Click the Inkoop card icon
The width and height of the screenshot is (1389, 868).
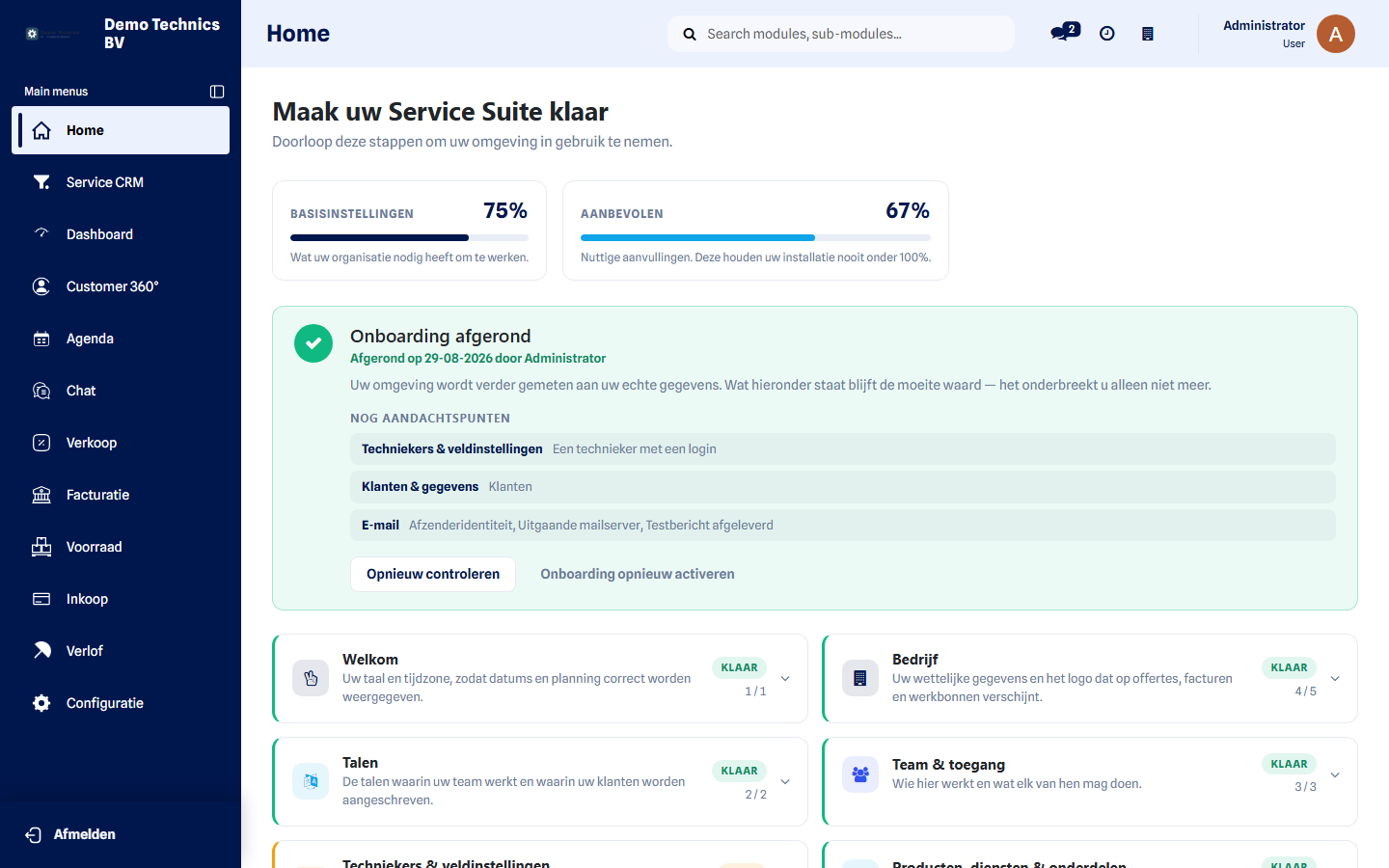(41, 599)
